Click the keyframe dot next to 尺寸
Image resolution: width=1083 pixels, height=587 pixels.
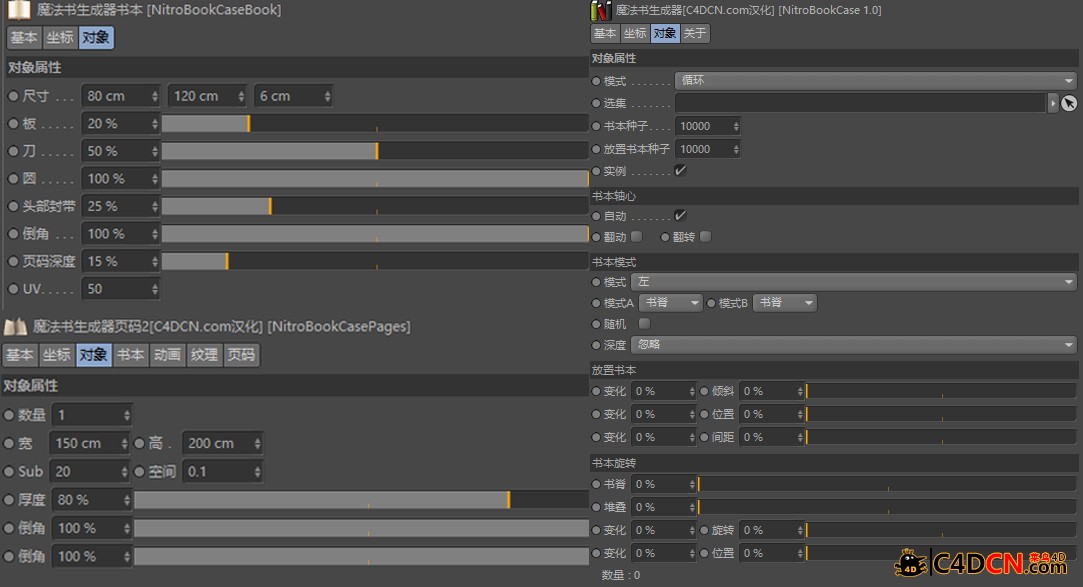tap(13, 96)
